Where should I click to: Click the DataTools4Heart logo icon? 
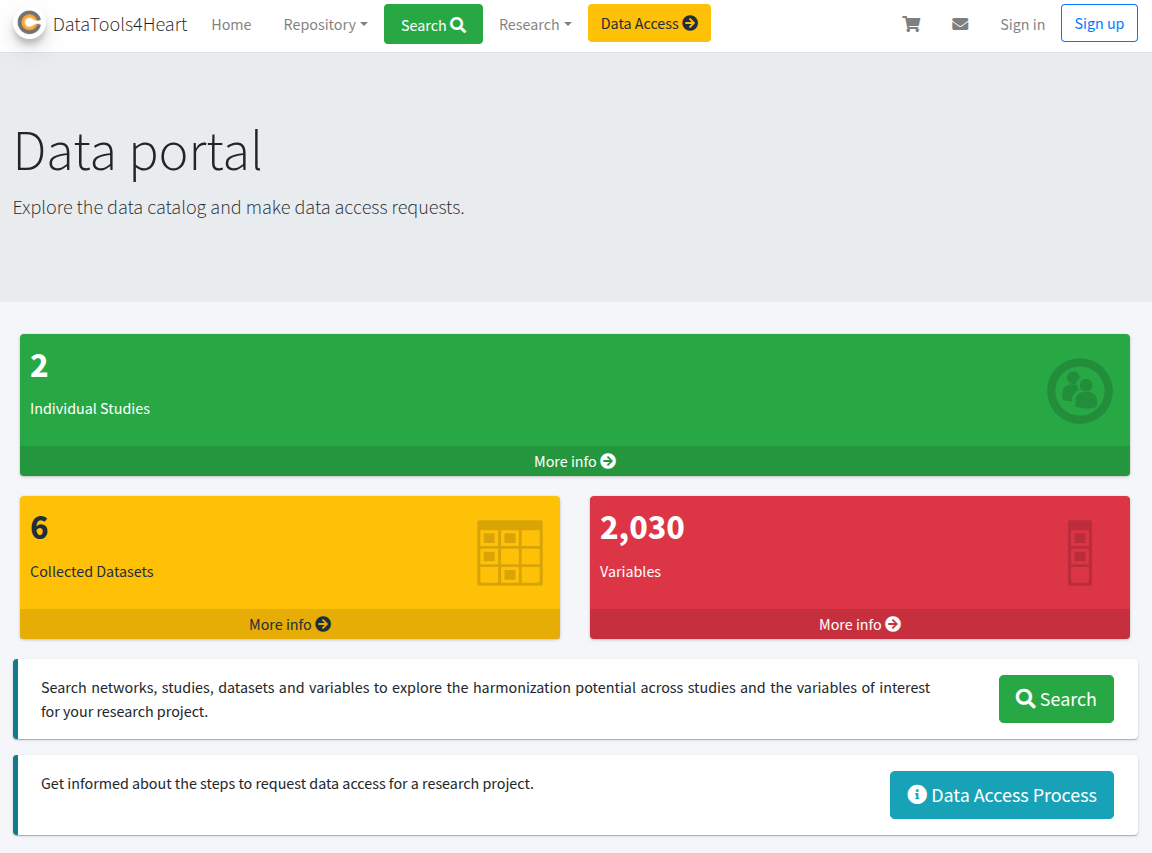tap(30, 24)
